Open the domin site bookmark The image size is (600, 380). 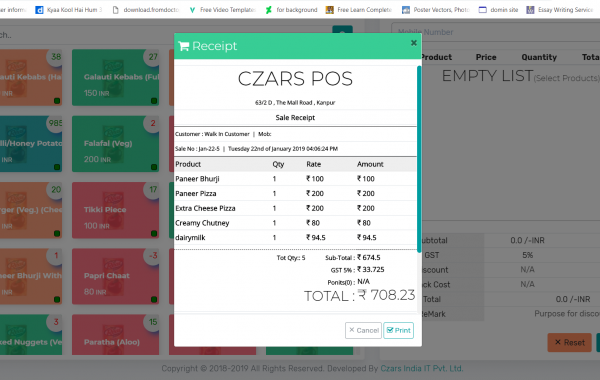pos(499,10)
